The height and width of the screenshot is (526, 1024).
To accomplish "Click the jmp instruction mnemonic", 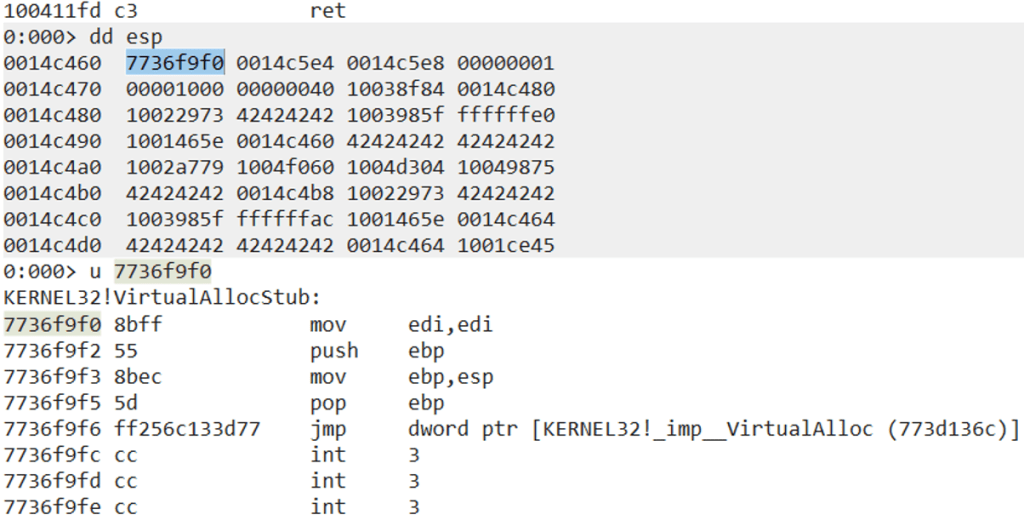I will click(x=328, y=429).
